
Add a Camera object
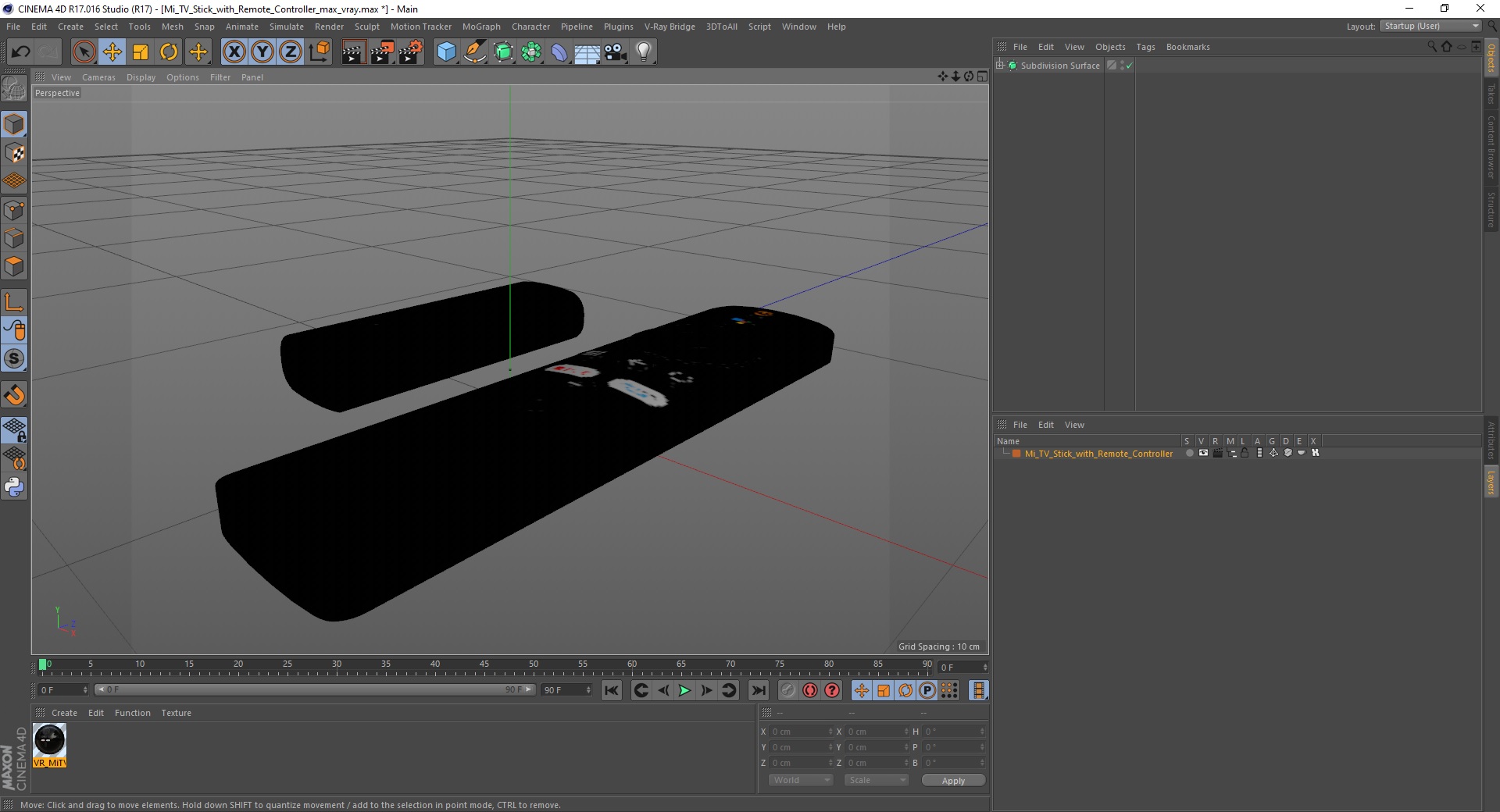click(616, 52)
